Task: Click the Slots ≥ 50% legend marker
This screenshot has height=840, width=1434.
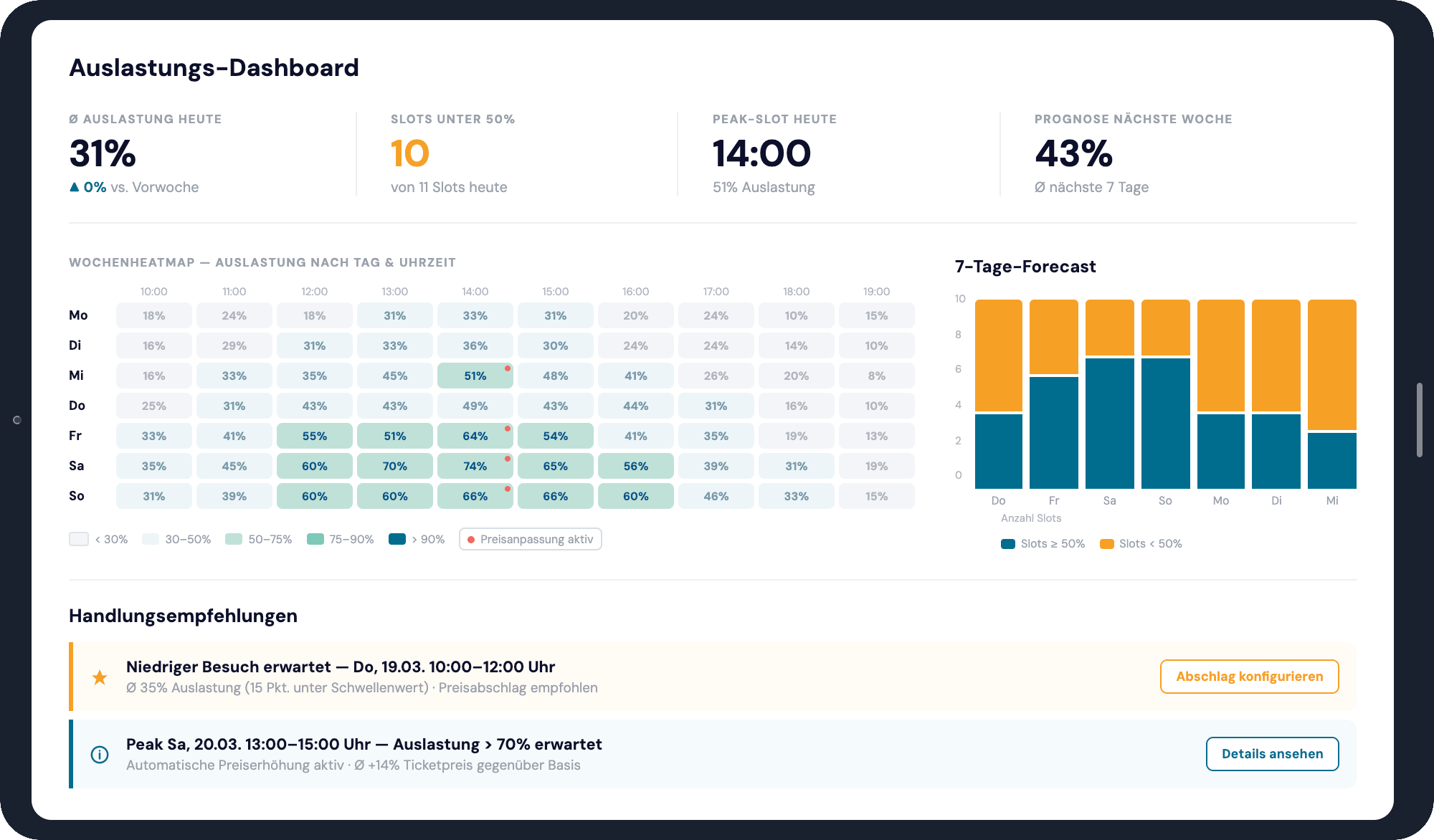Action: pyautogui.click(x=1008, y=544)
